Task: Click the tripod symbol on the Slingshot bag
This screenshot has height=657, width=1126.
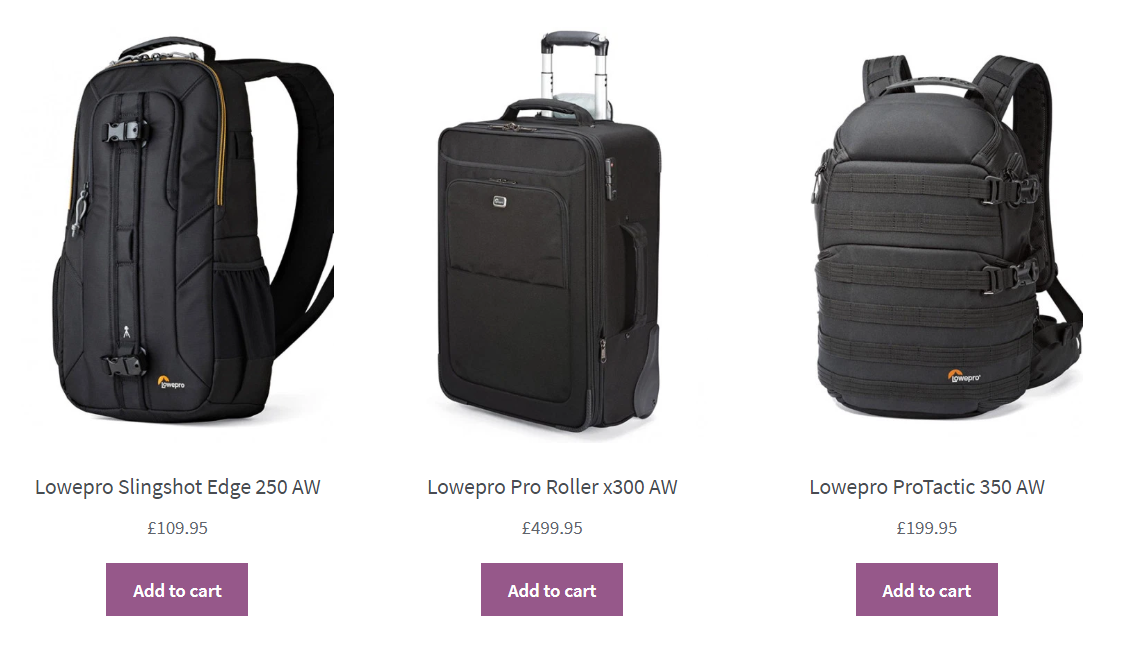Action: (x=127, y=332)
